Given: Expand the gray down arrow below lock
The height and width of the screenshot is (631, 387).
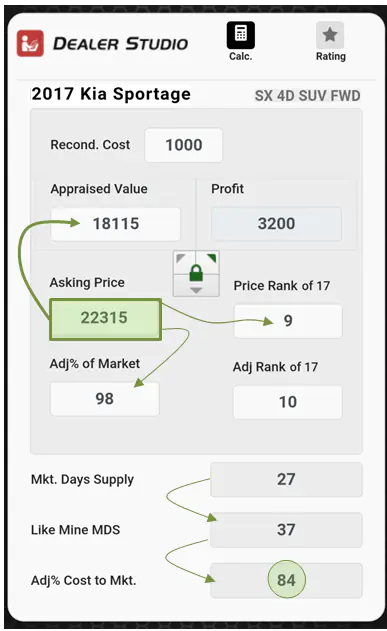Looking at the screenshot, I should pos(196,290).
